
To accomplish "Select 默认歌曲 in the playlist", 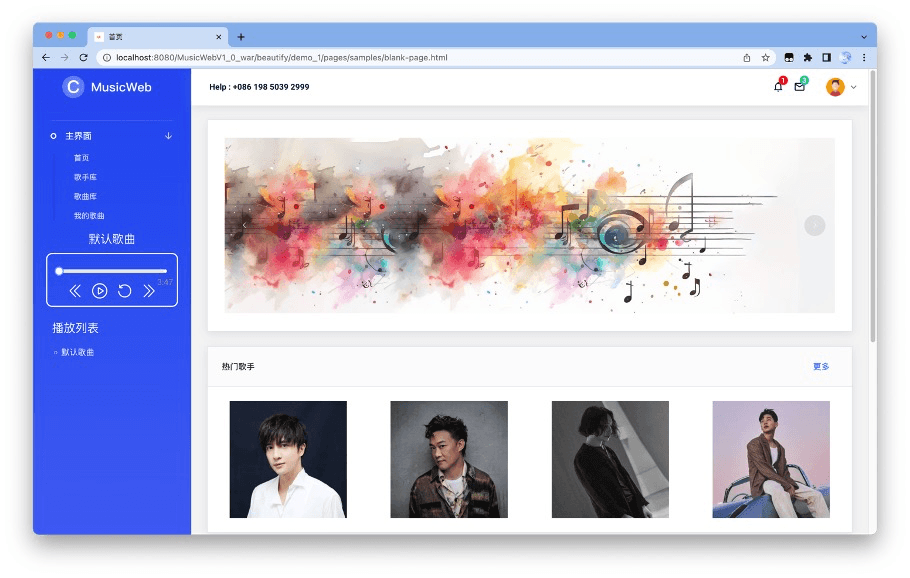I will [78, 352].
